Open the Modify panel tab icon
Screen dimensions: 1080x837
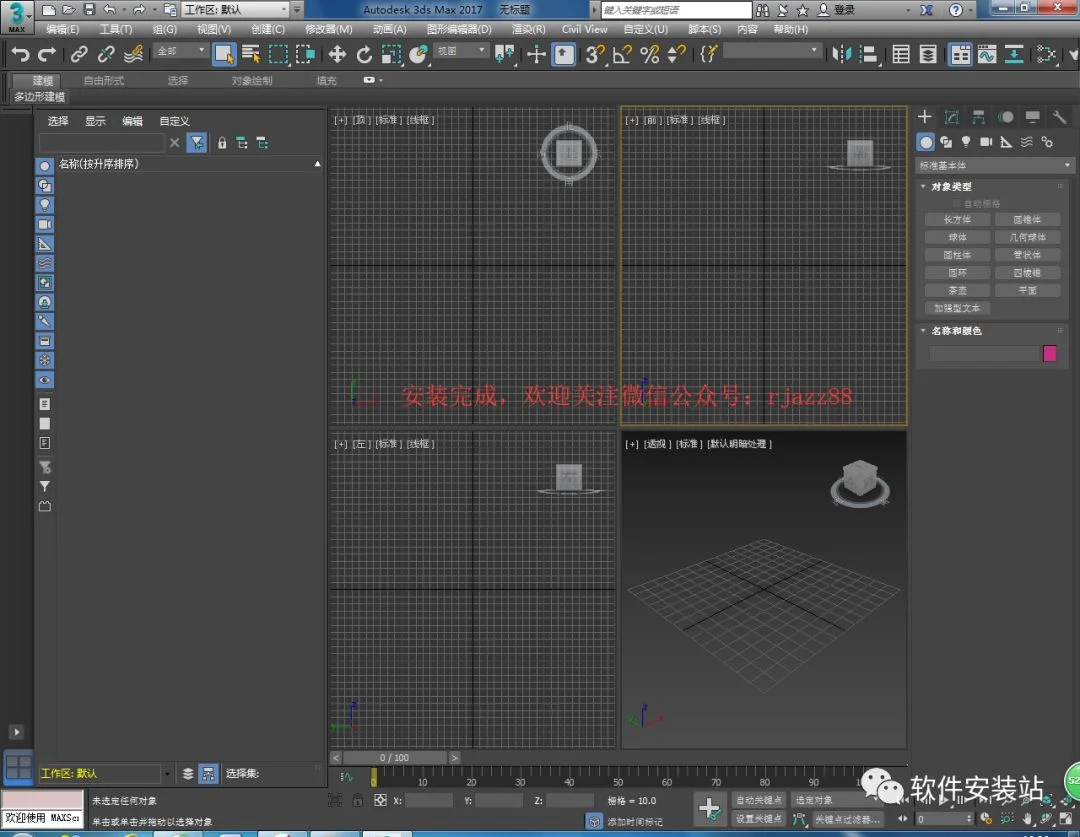tap(951, 117)
